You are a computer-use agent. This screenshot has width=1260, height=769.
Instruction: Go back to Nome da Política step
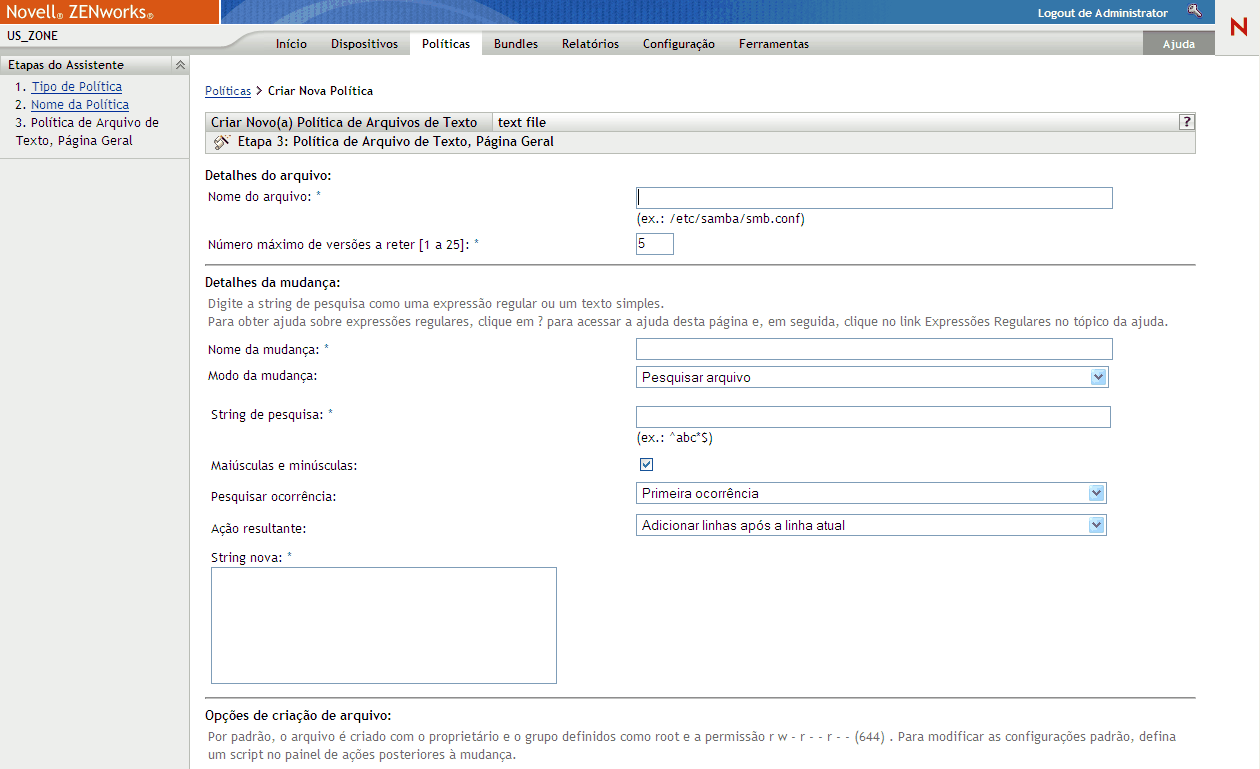pyautogui.click(x=80, y=105)
